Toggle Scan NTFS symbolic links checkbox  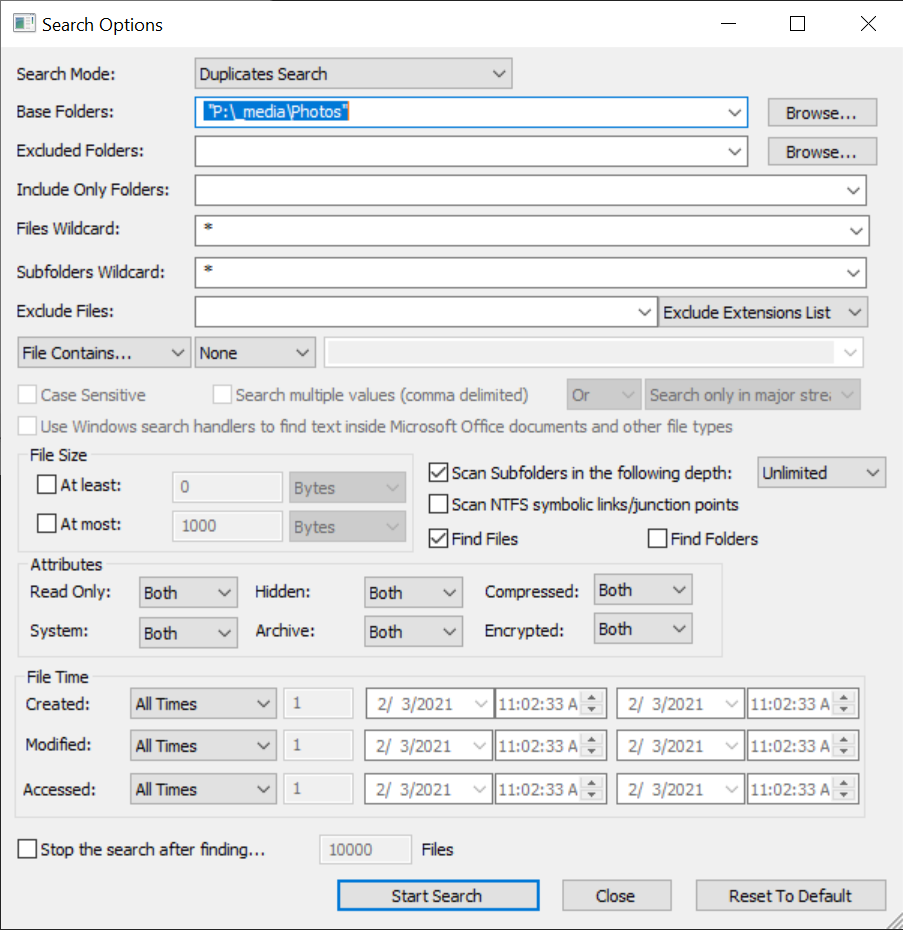438,505
